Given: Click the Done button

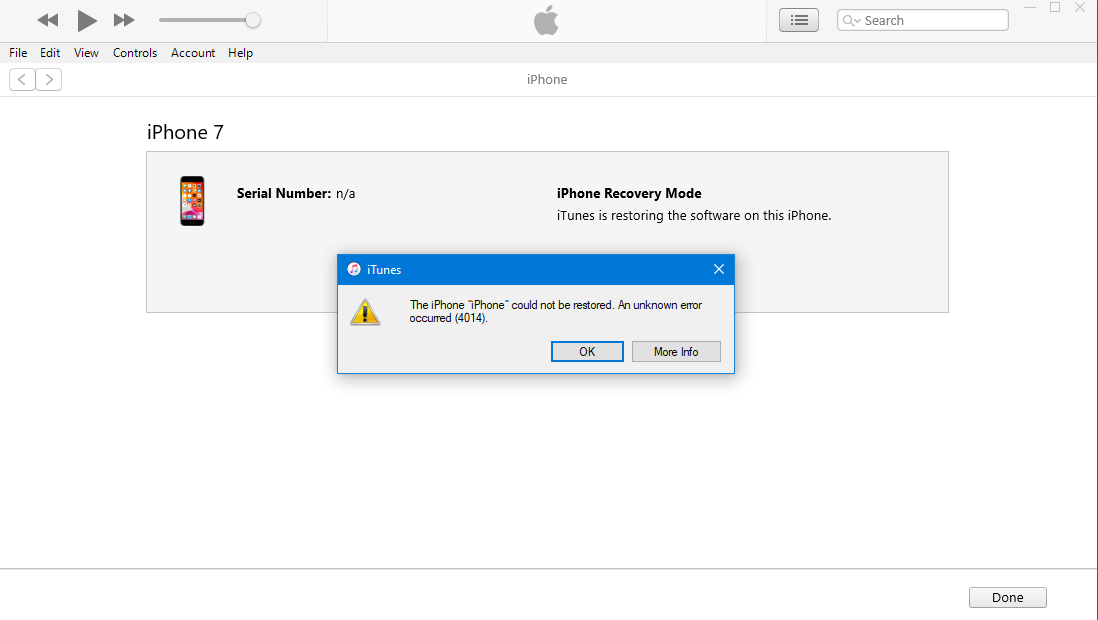Looking at the screenshot, I should pyautogui.click(x=1008, y=598).
